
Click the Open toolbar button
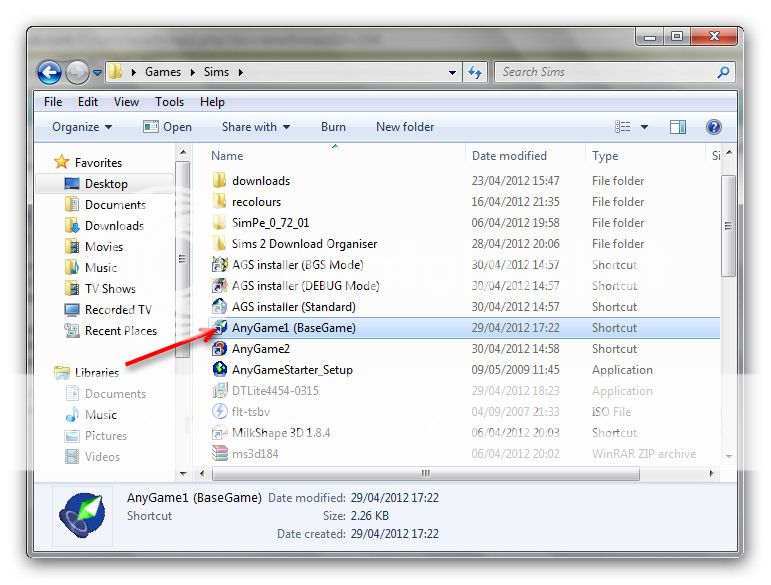pyautogui.click(x=167, y=127)
